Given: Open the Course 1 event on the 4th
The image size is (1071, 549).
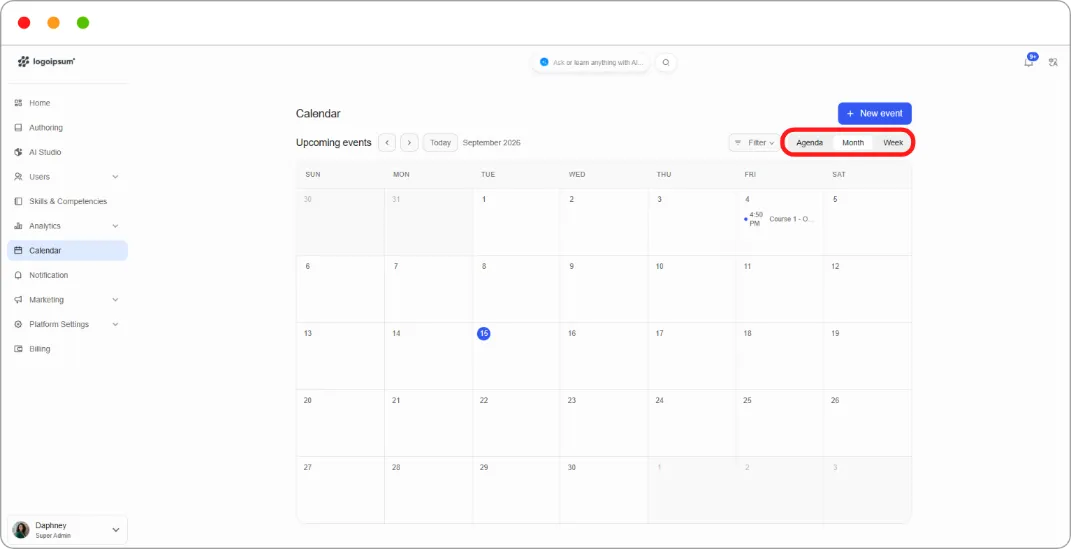Looking at the screenshot, I should (779, 219).
